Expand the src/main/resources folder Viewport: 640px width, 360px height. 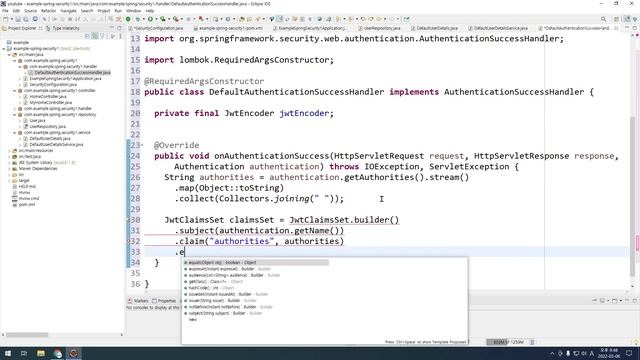9,151
